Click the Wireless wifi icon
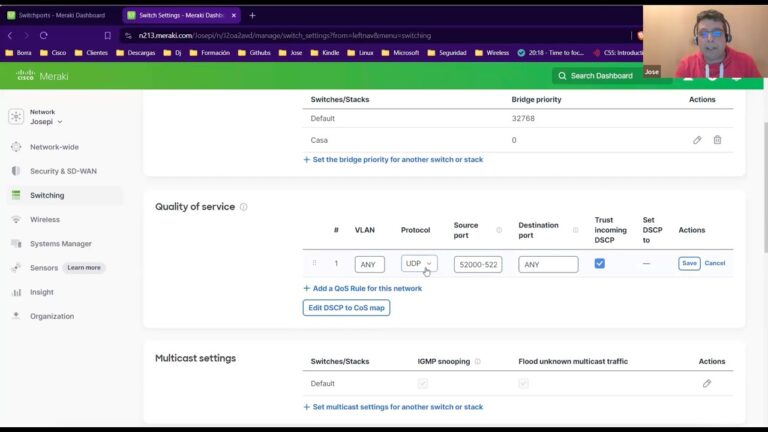This screenshot has width=768, height=432. tap(16, 219)
